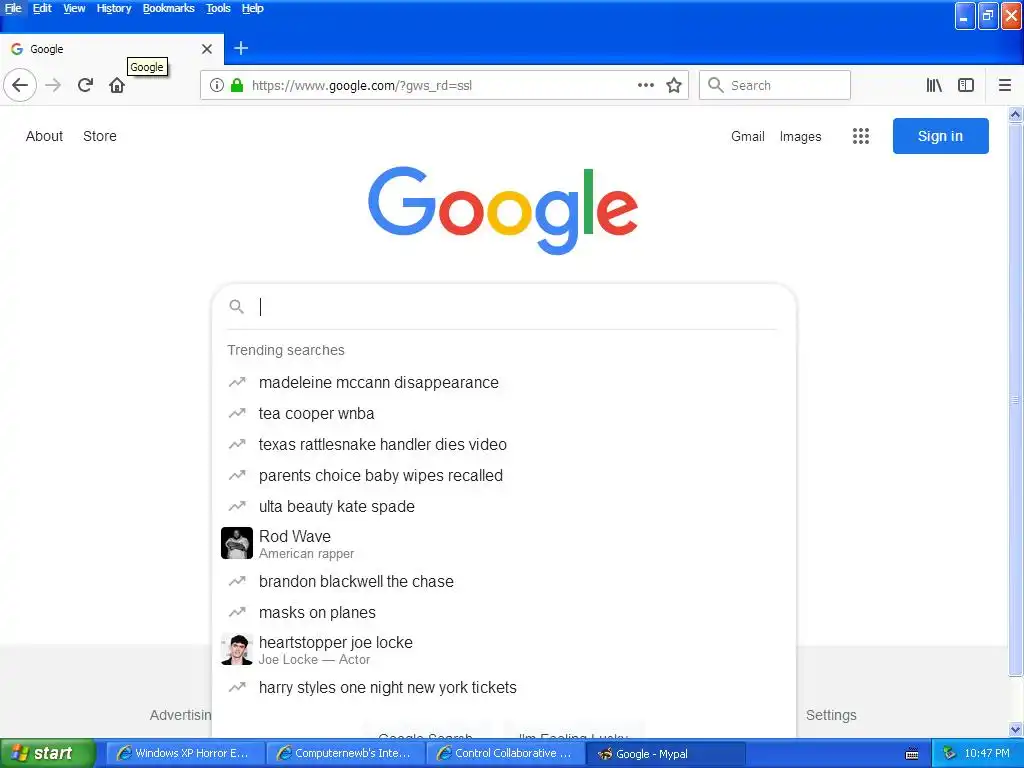The image size is (1024, 768).
Task: Switch to Computernewb's Inte... taskbar window
Action: tap(344, 753)
